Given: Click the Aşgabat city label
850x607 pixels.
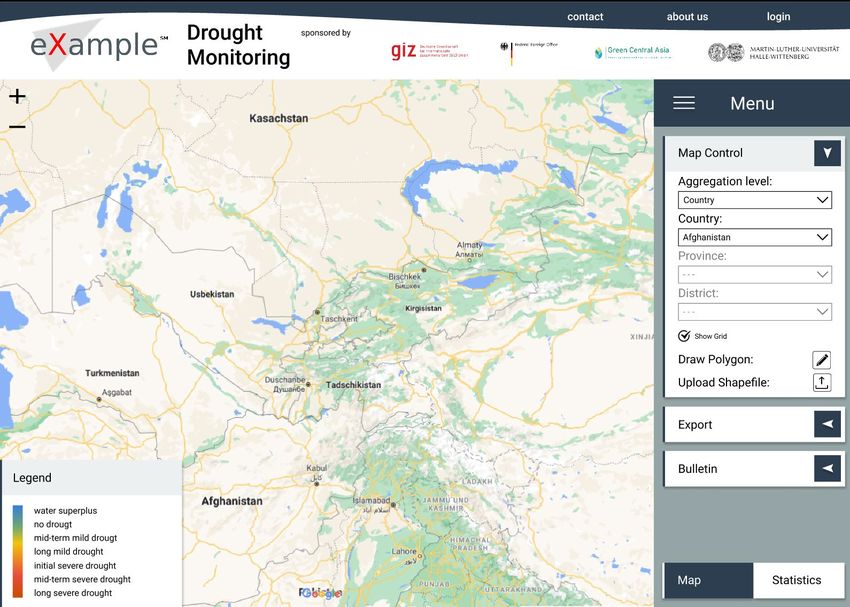Looking at the screenshot, I should [x=117, y=392].
